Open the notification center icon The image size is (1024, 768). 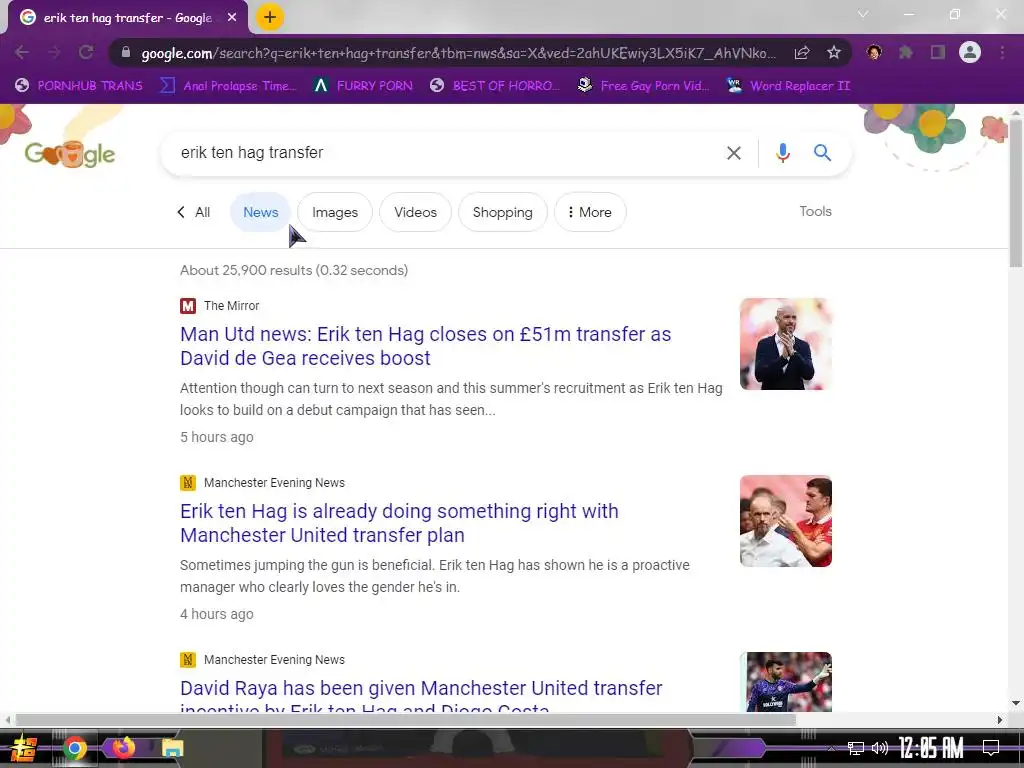tap(991, 748)
